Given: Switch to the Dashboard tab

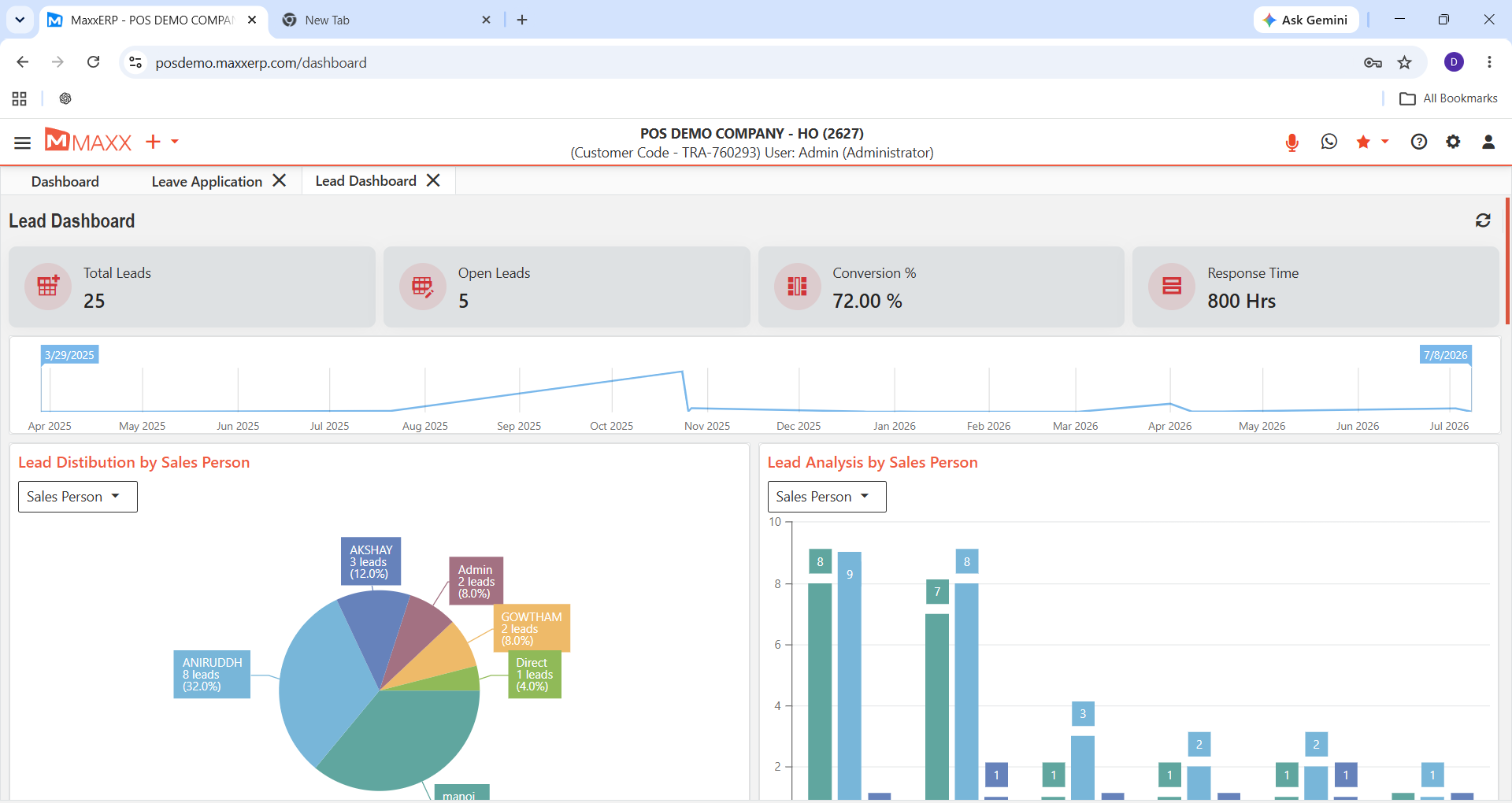Looking at the screenshot, I should pos(65,182).
